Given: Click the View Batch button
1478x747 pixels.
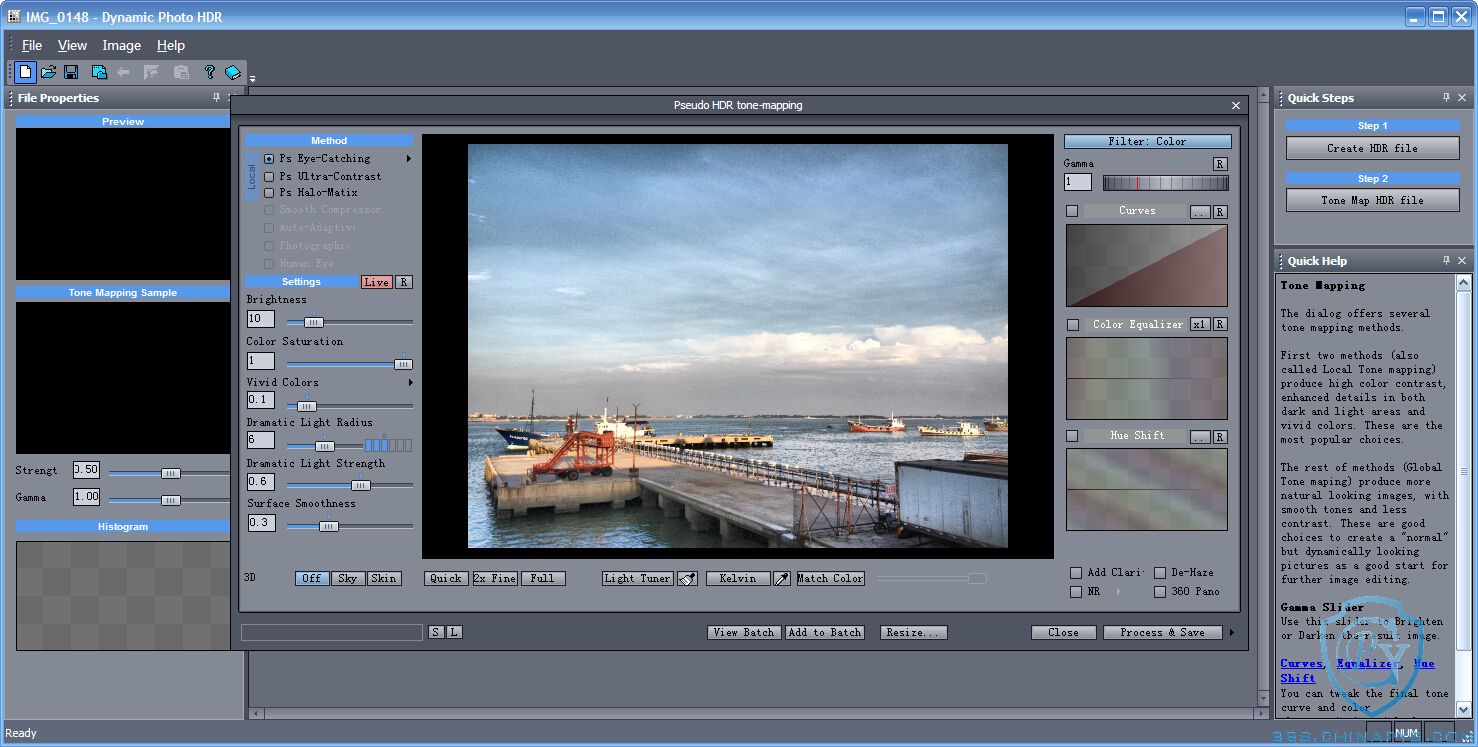Looking at the screenshot, I should click(744, 632).
